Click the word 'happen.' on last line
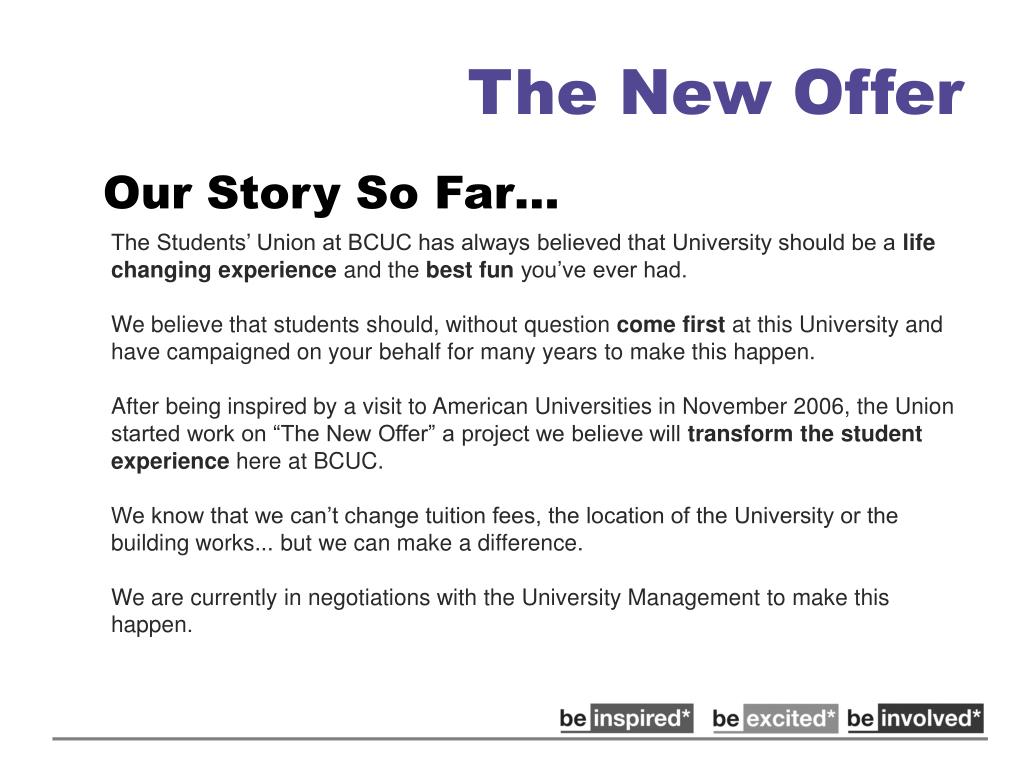Image resolution: width=1024 pixels, height=768 pixels. pos(152,626)
